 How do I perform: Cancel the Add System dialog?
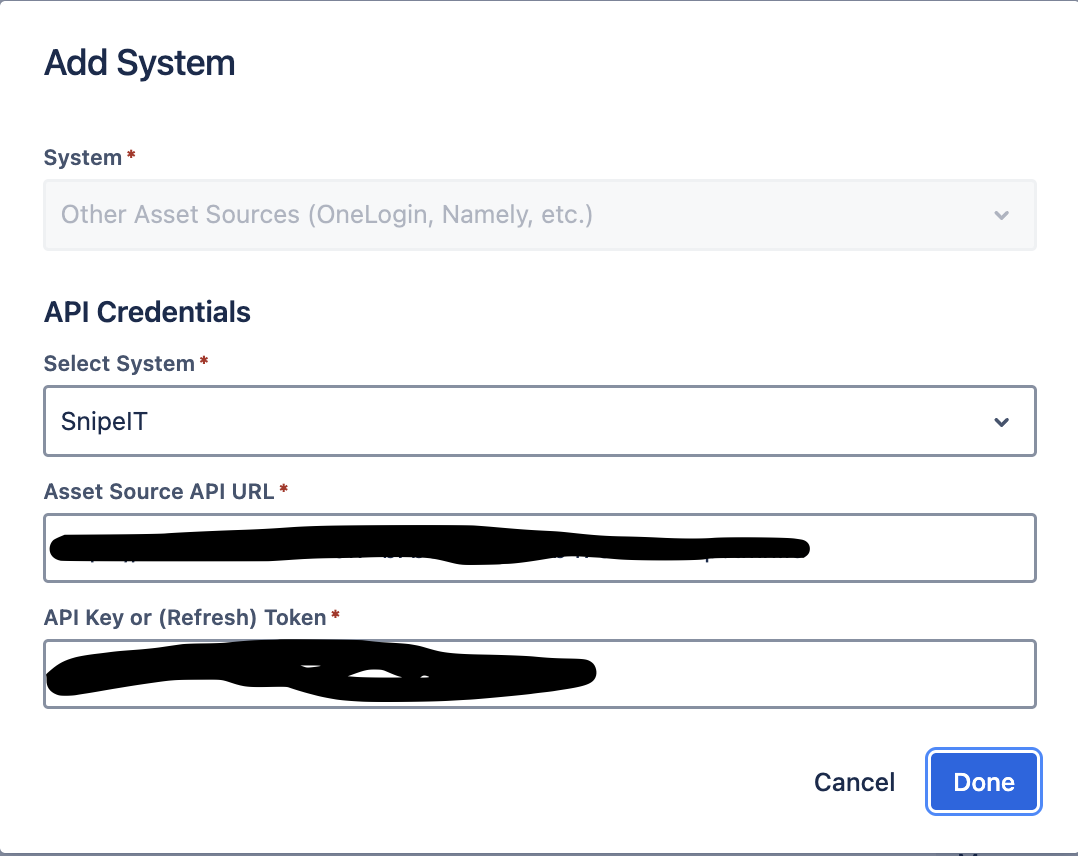click(854, 782)
